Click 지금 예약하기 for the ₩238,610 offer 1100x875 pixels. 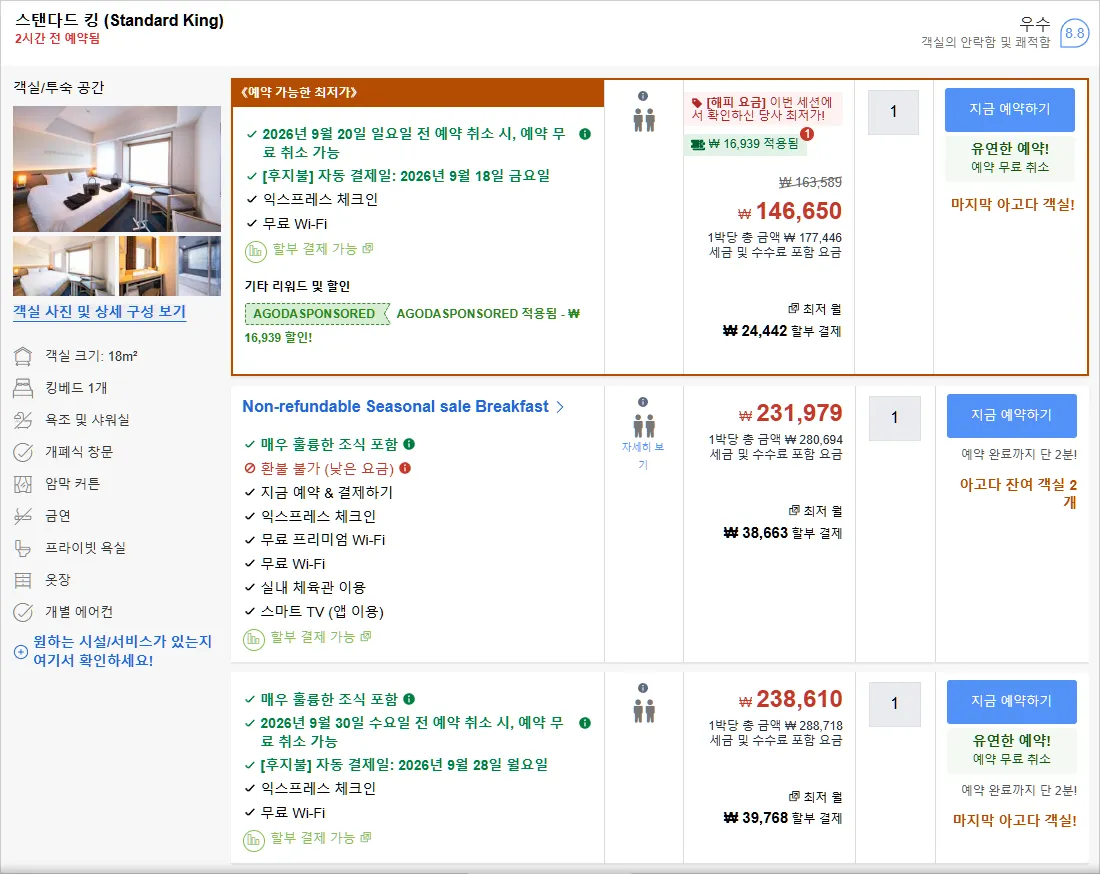tap(1011, 702)
